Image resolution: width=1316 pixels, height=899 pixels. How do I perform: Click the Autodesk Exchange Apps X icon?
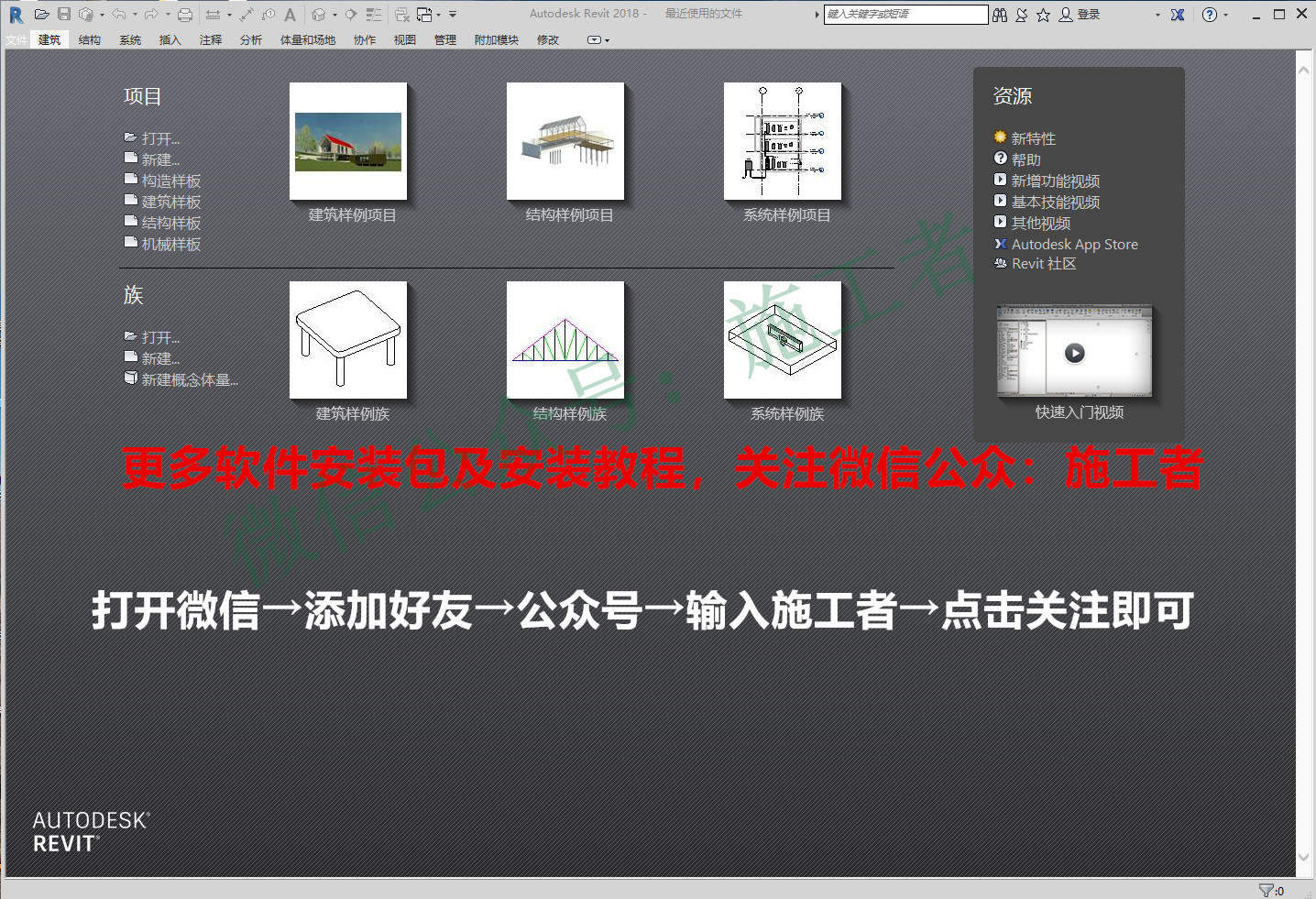1178,15
